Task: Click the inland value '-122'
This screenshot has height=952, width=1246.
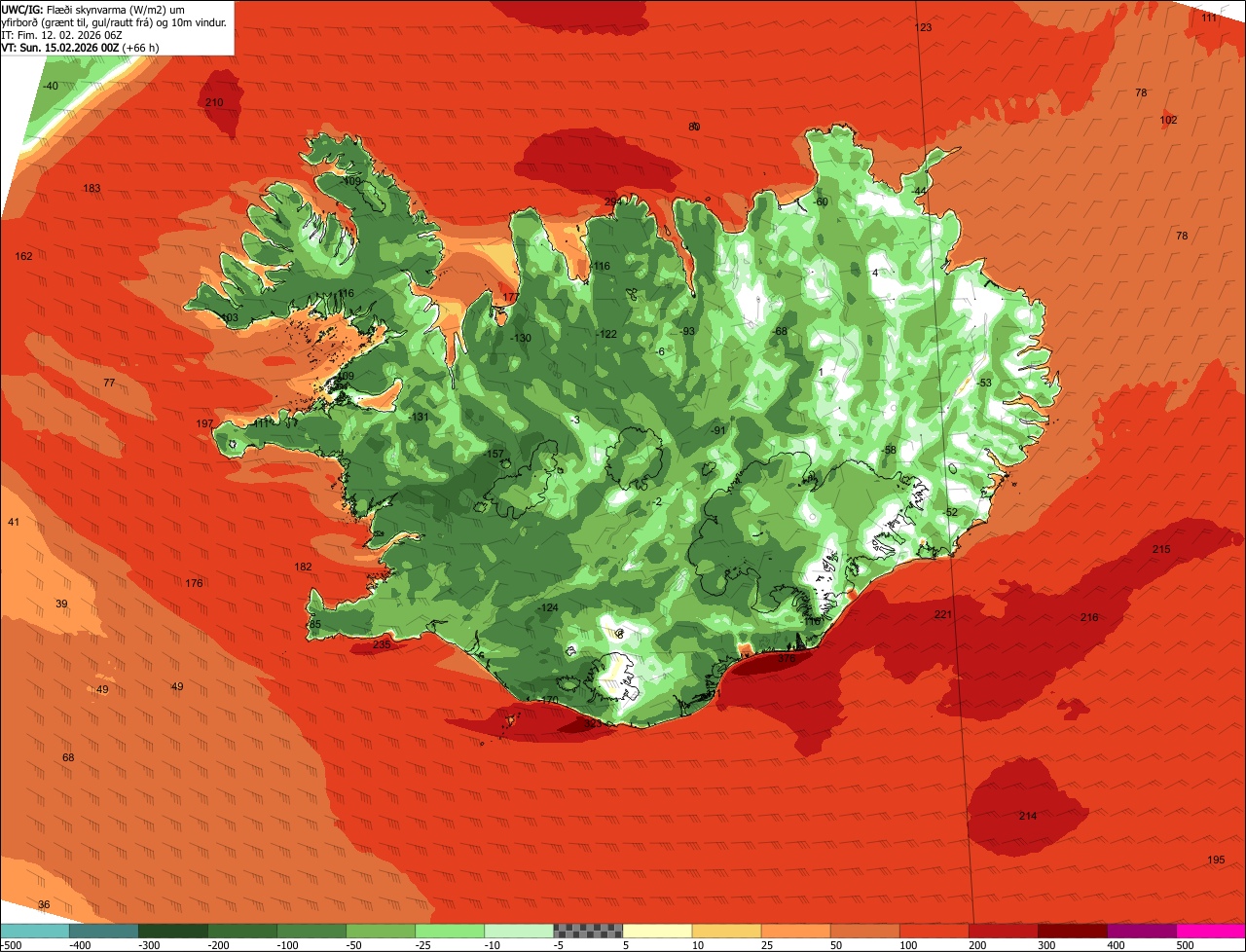Action: click(606, 335)
